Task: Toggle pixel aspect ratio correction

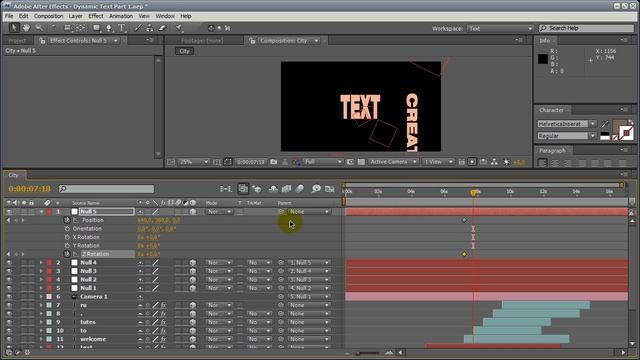Action: pos(462,162)
